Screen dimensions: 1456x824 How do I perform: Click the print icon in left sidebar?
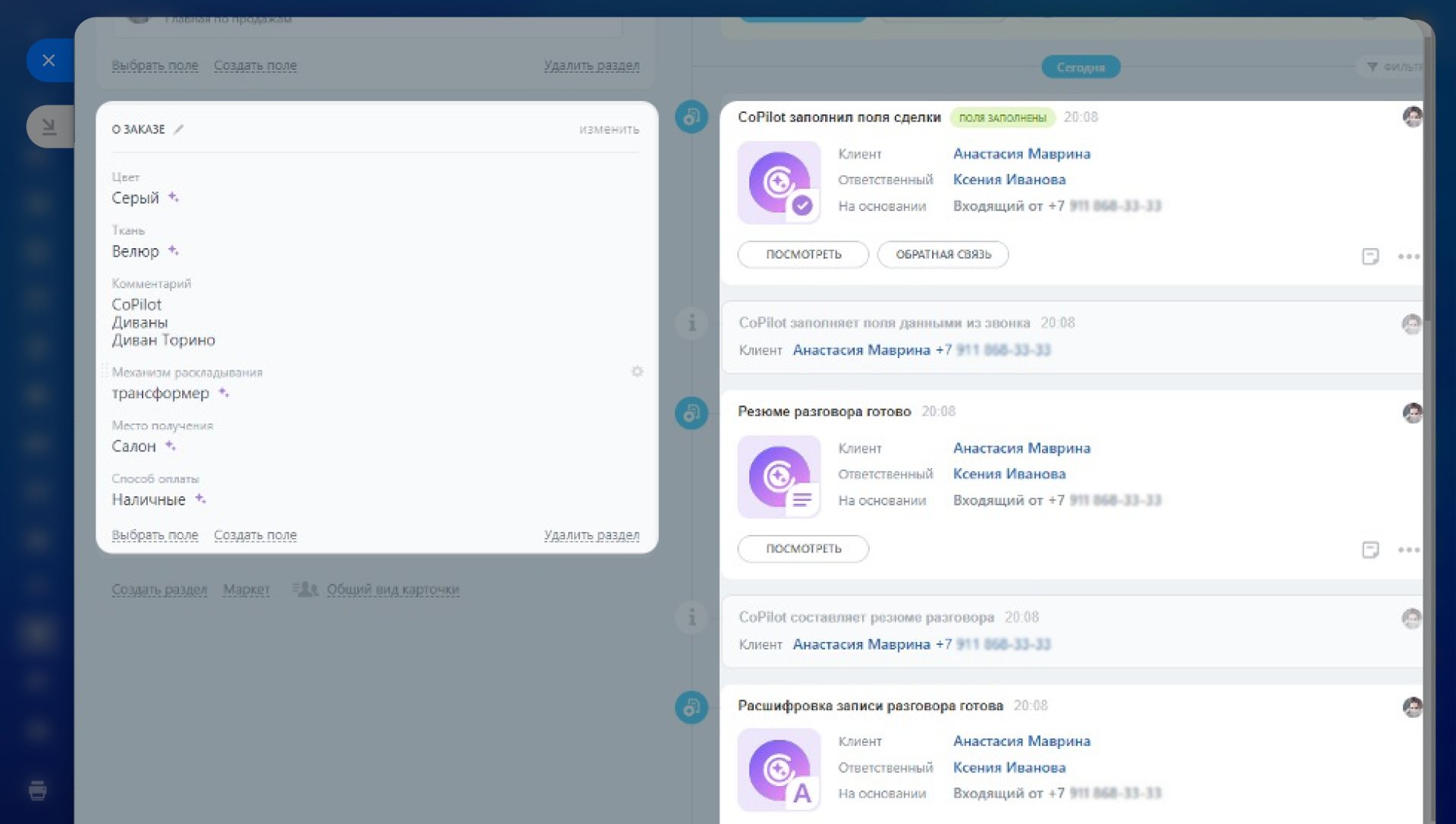(37, 791)
